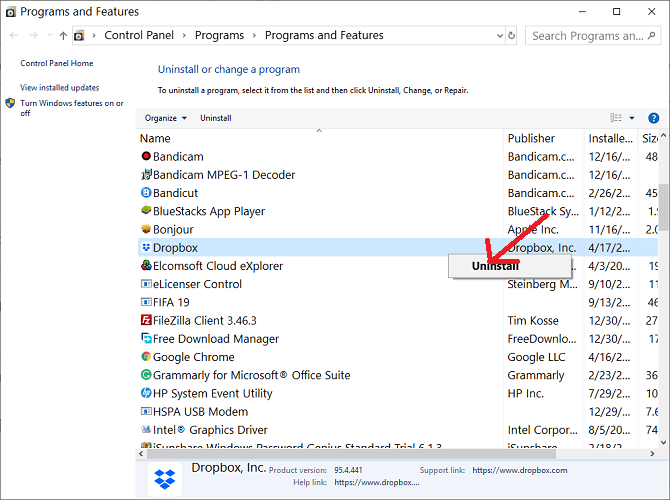Select the Programs and Features breadcrumb
Image resolution: width=670 pixels, height=500 pixels.
coord(324,35)
